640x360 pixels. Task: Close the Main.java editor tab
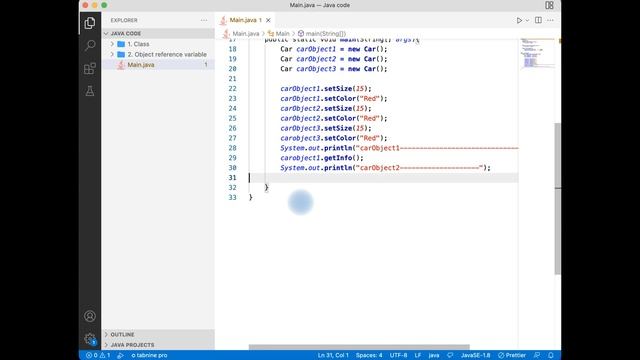point(268,20)
